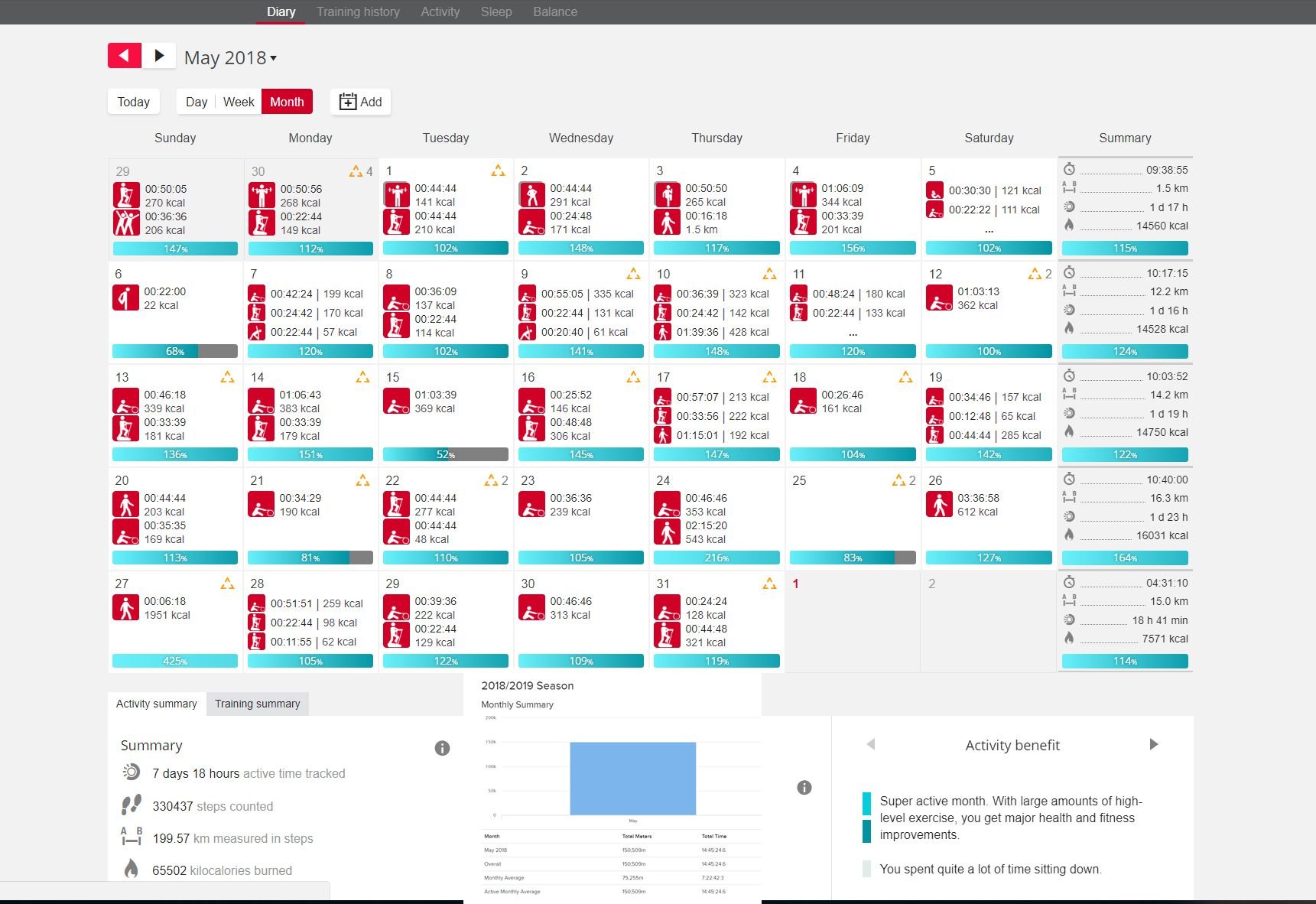Switch calendar to Day view
Image resolution: width=1316 pixels, height=904 pixels.
(197, 102)
